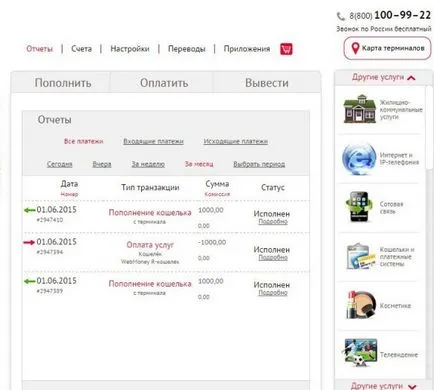
Task: Click the Отчеты panel heading
Action: (x=54, y=120)
